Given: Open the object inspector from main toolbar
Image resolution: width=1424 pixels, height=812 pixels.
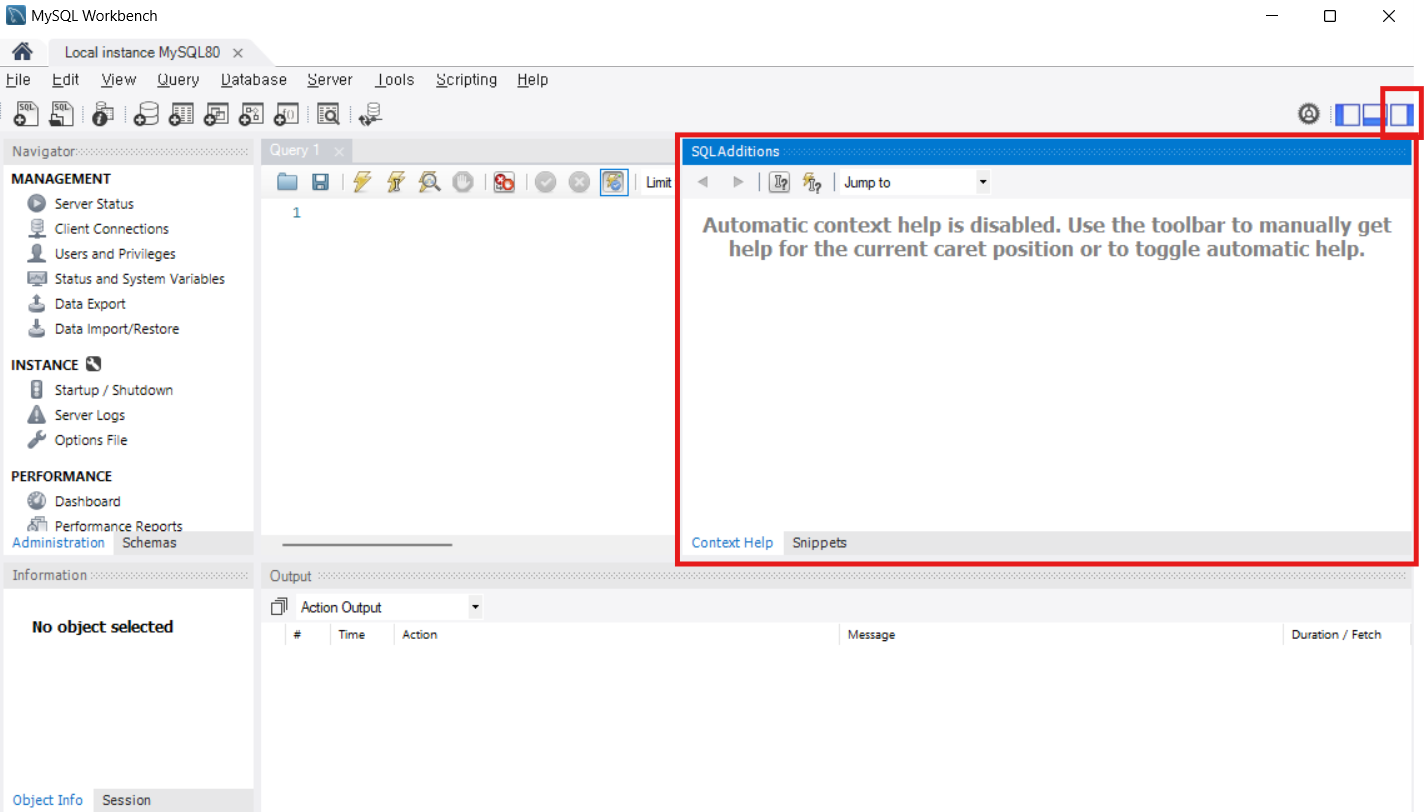Looking at the screenshot, I should tap(103, 114).
